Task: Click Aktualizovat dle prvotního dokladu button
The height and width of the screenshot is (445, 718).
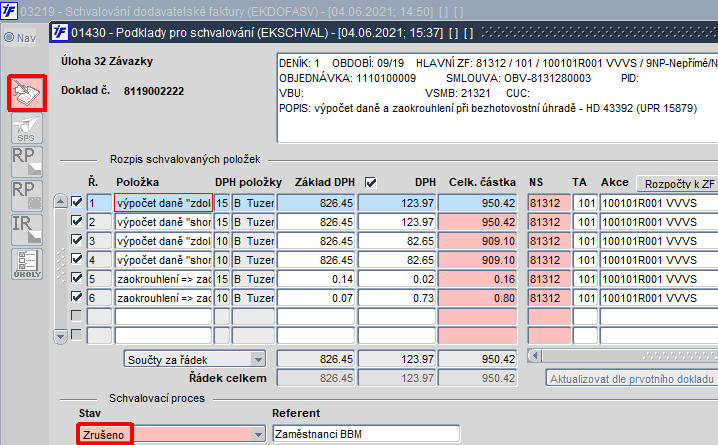Action: (x=632, y=379)
